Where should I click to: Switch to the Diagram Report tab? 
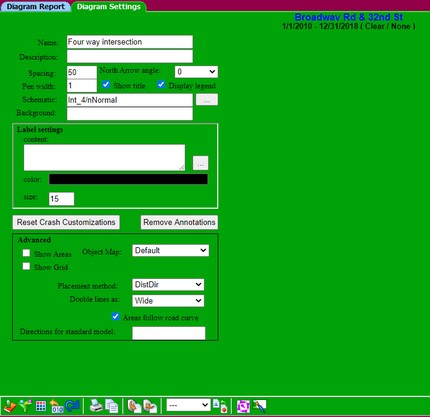pos(36,6)
